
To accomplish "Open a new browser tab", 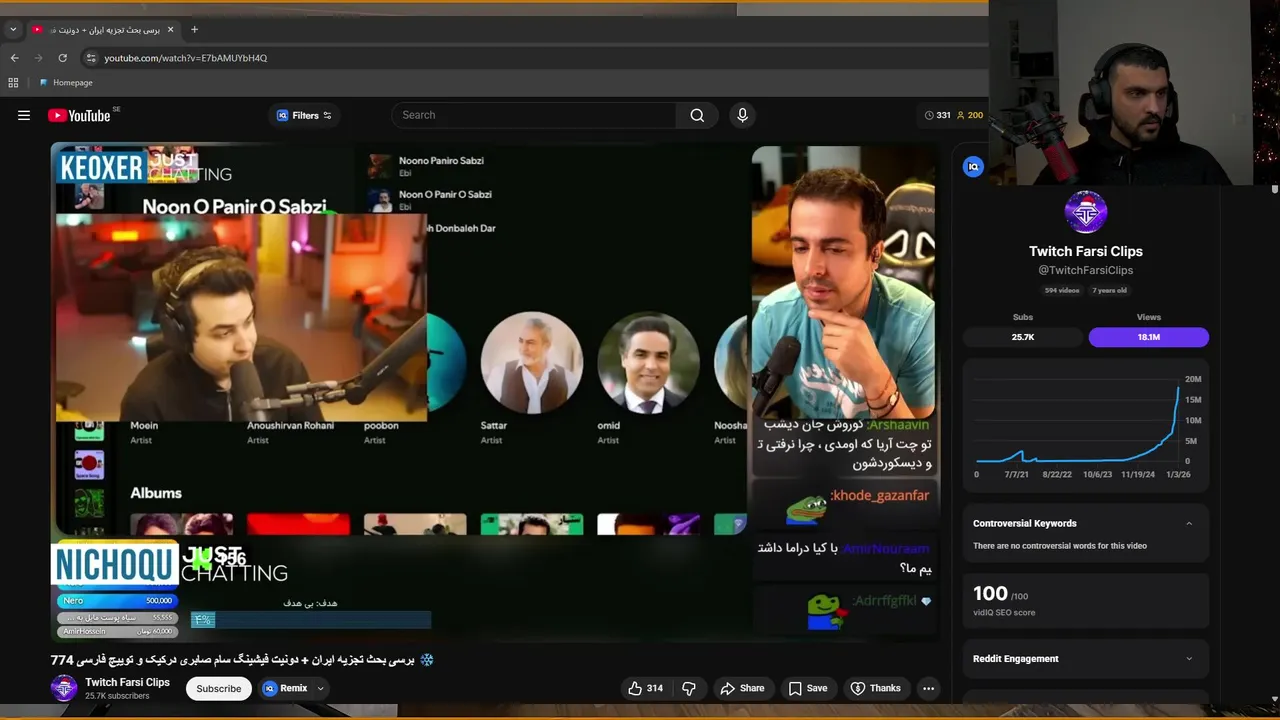I will click(x=194, y=30).
